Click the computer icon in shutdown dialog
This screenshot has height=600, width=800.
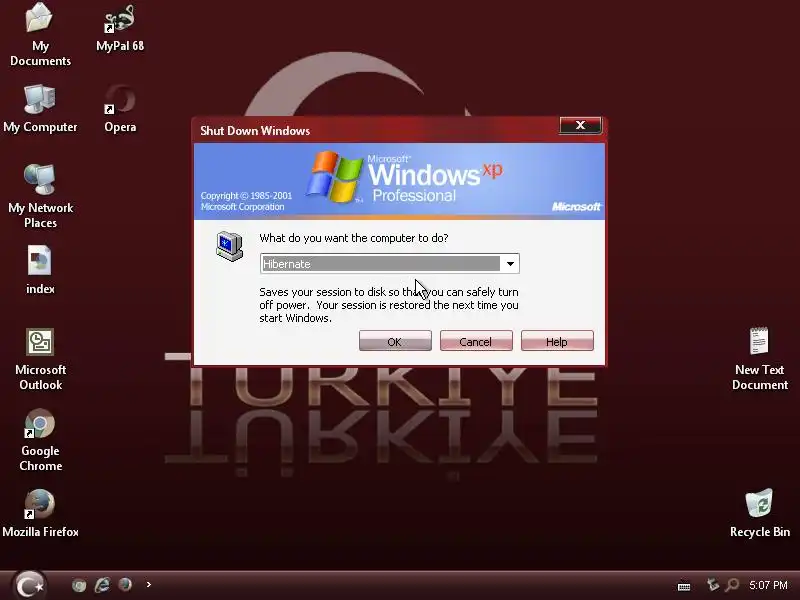click(x=229, y=246)
